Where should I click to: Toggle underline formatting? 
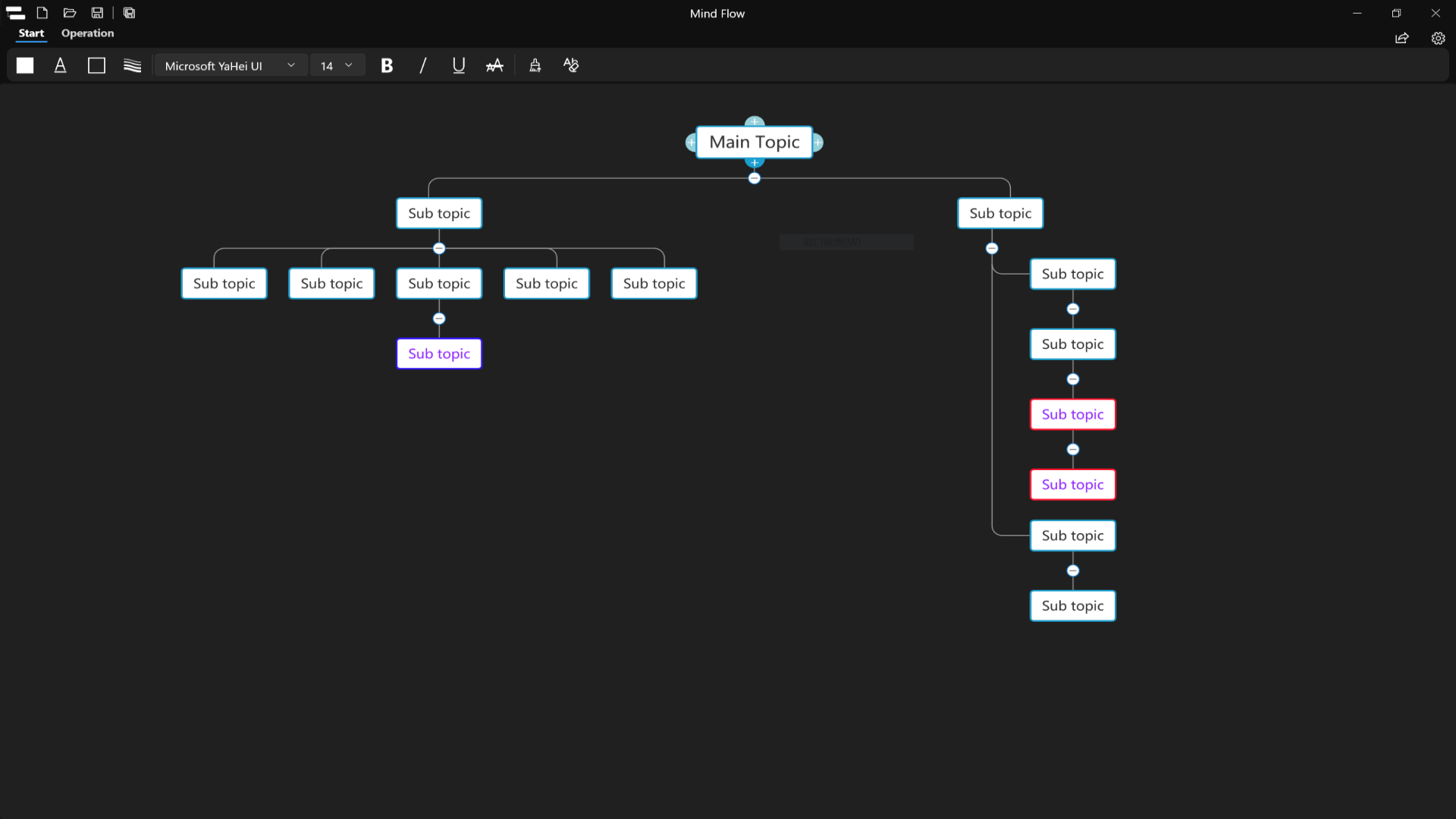coord(459,66)
